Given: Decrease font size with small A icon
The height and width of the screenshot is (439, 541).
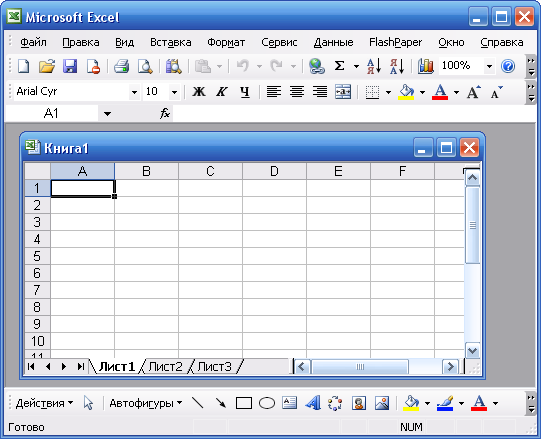Looking at the screenshot, I should coord(496,92).
